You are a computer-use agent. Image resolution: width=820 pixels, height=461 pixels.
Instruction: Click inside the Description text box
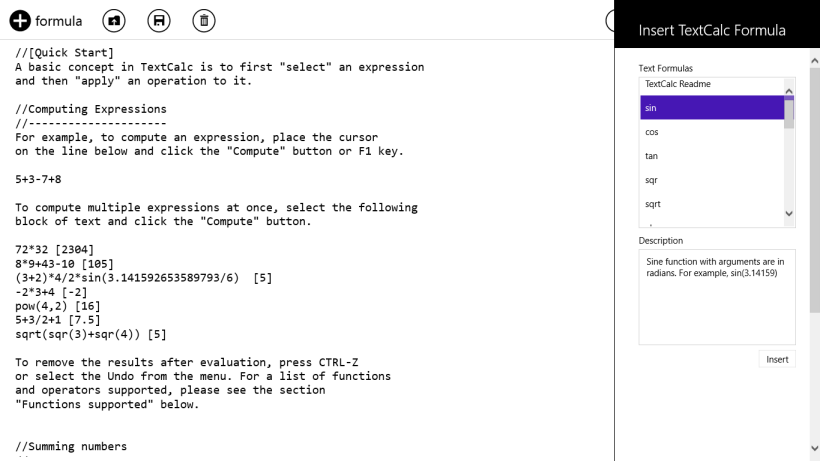[716, 297]
